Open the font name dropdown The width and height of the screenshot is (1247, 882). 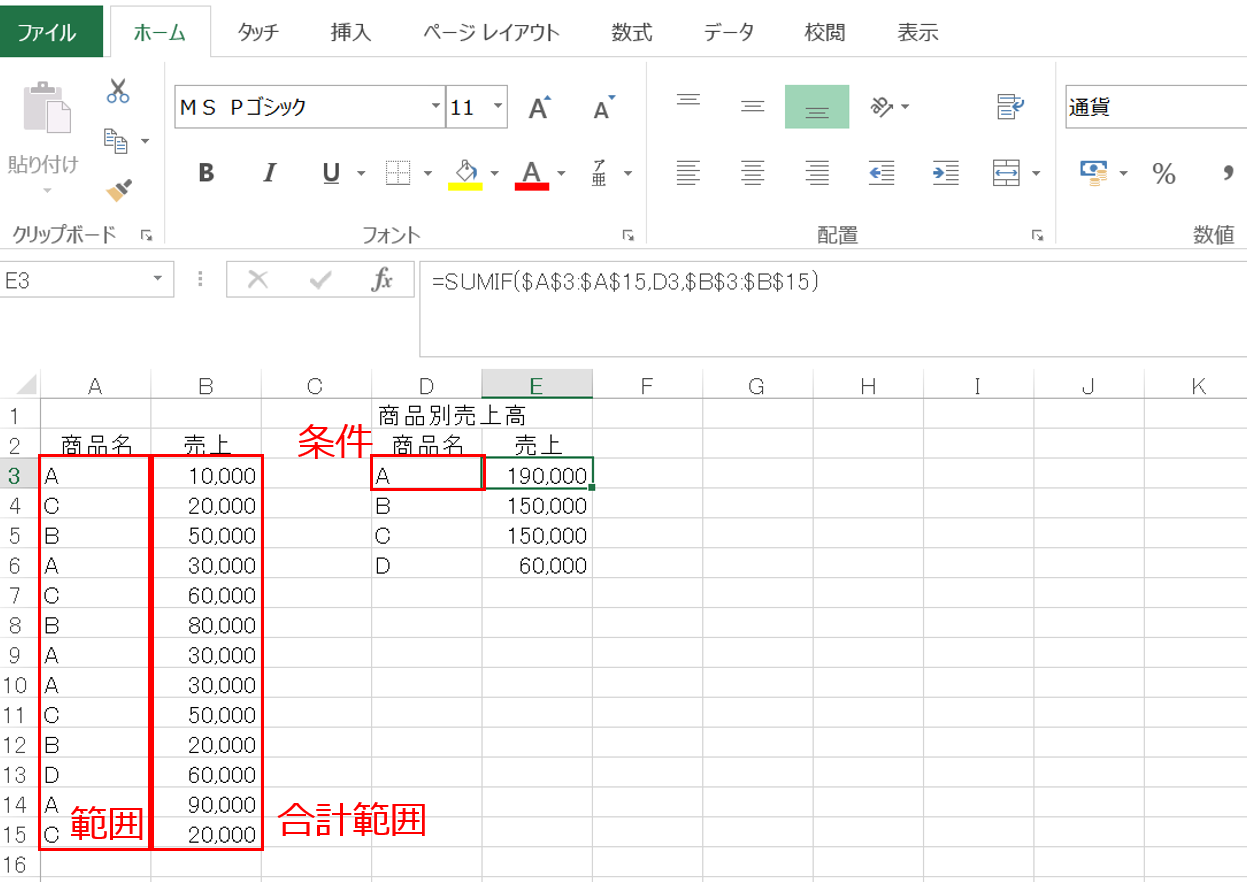tap(435, 107)
